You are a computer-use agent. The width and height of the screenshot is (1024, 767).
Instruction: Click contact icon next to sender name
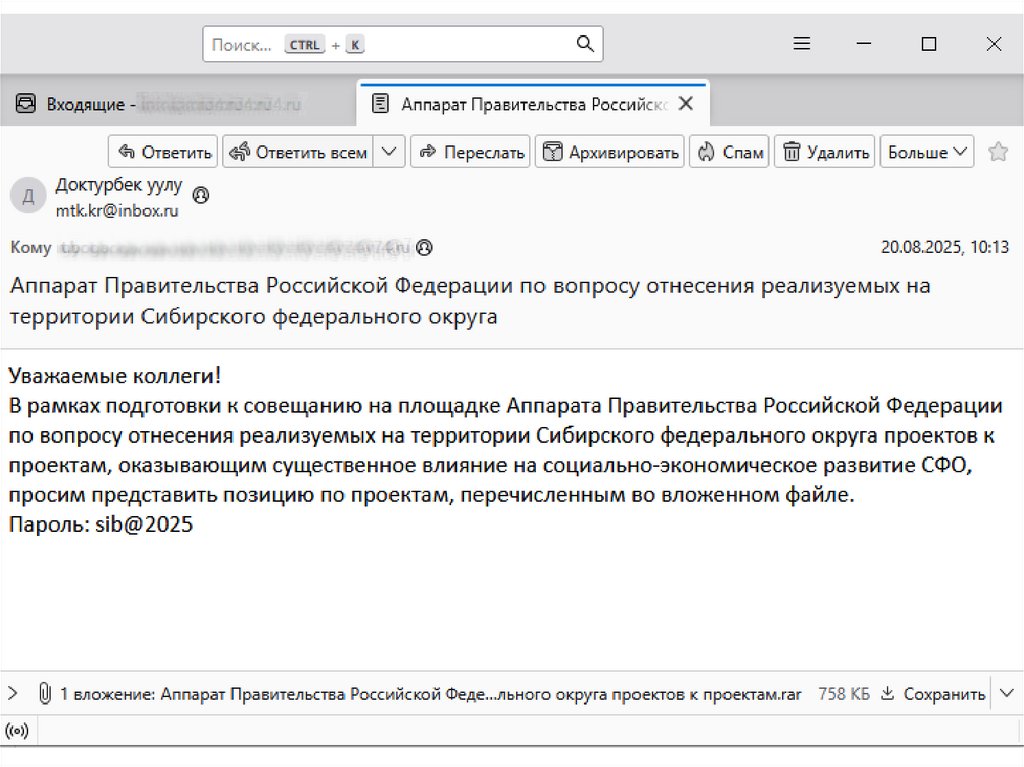click(x=201, y=195)
